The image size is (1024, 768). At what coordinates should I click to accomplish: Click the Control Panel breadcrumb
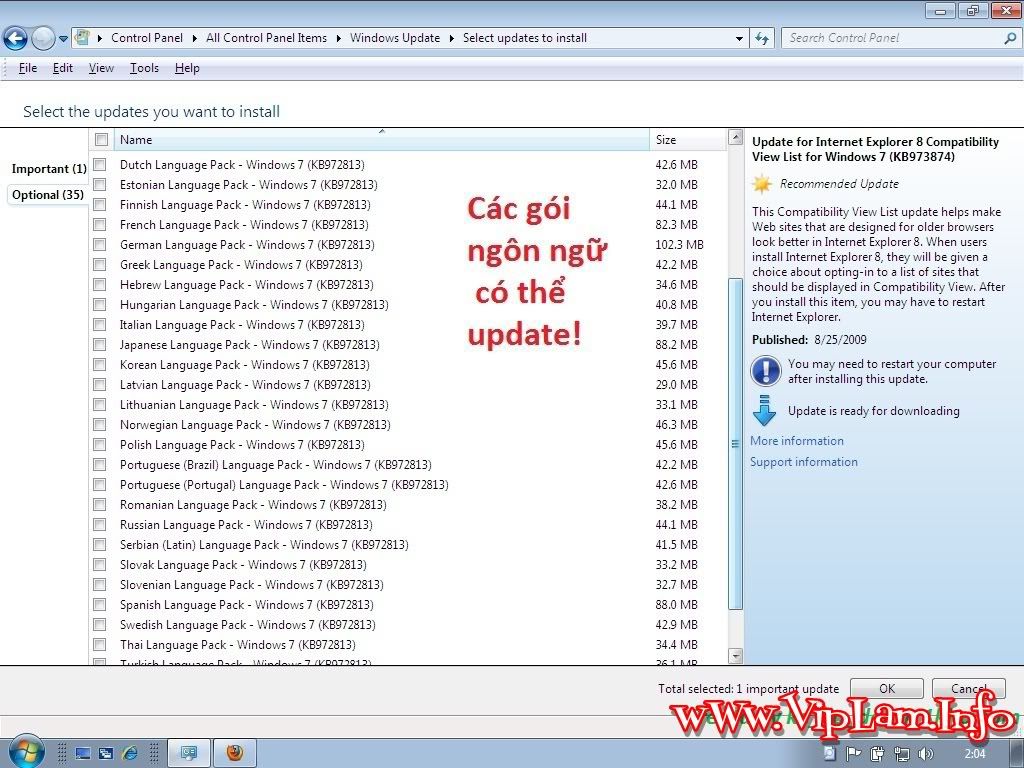click(x=147, y=38)
